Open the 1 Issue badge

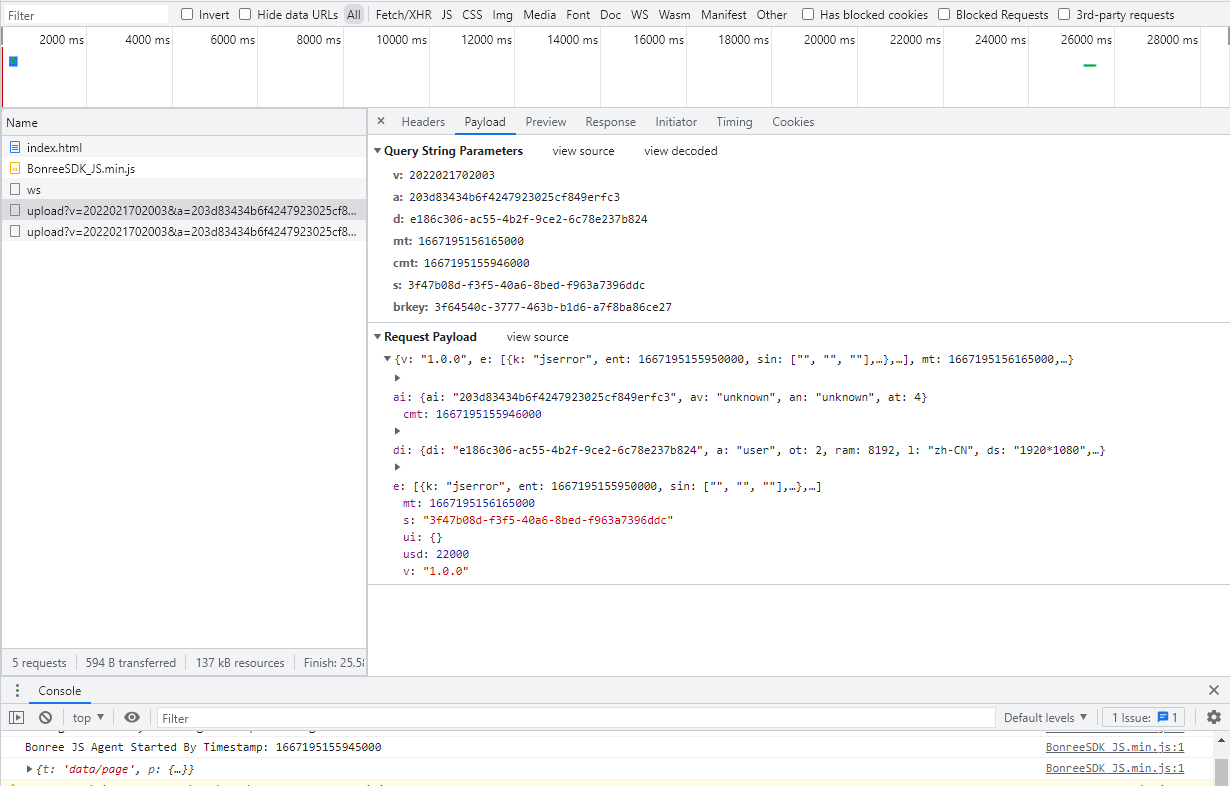coord(1143,717)
